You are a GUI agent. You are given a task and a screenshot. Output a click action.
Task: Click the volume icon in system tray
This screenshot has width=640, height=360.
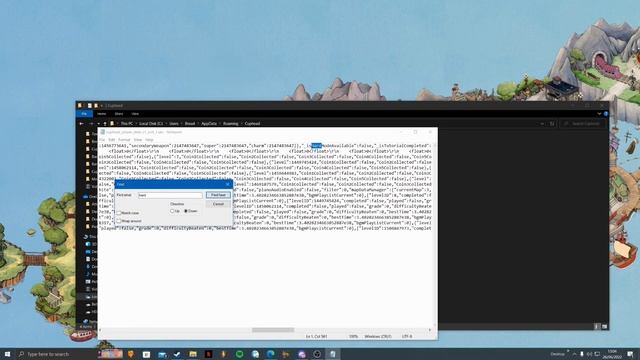click(589, 354)
